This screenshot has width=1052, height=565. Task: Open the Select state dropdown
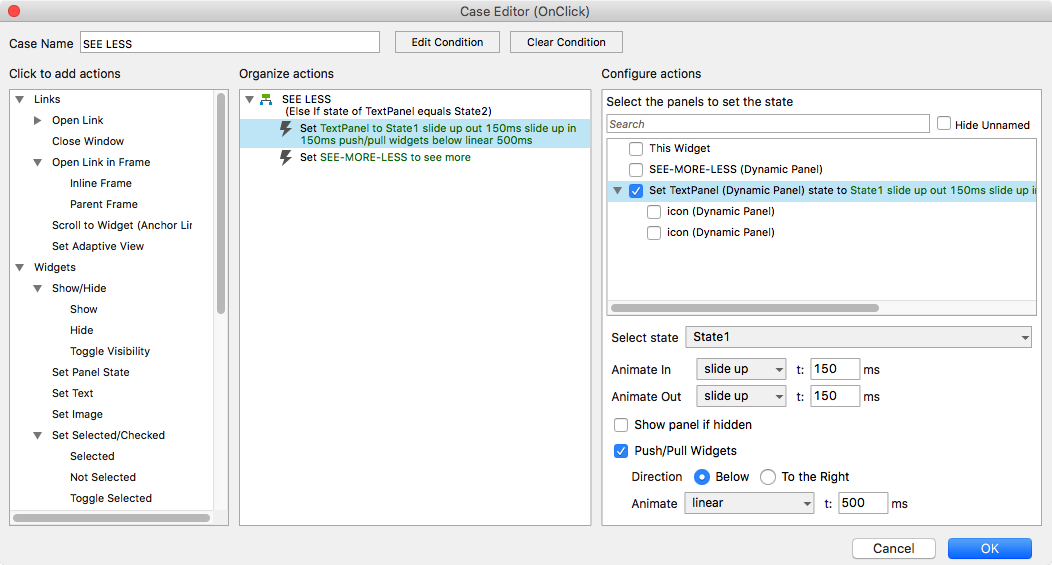[859, 338]
